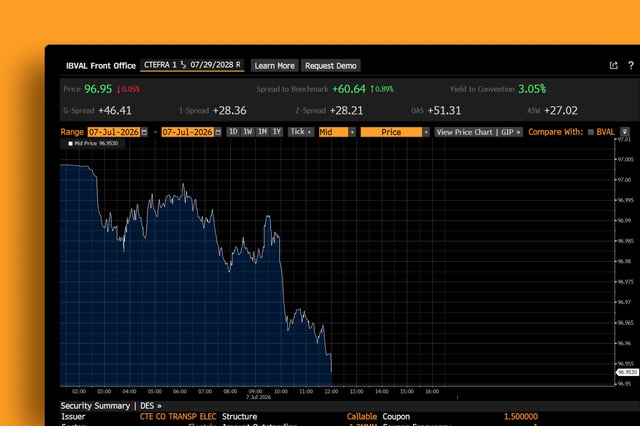Select the 1Y range tab
This screenshot has height=426, width=640.
276,132
